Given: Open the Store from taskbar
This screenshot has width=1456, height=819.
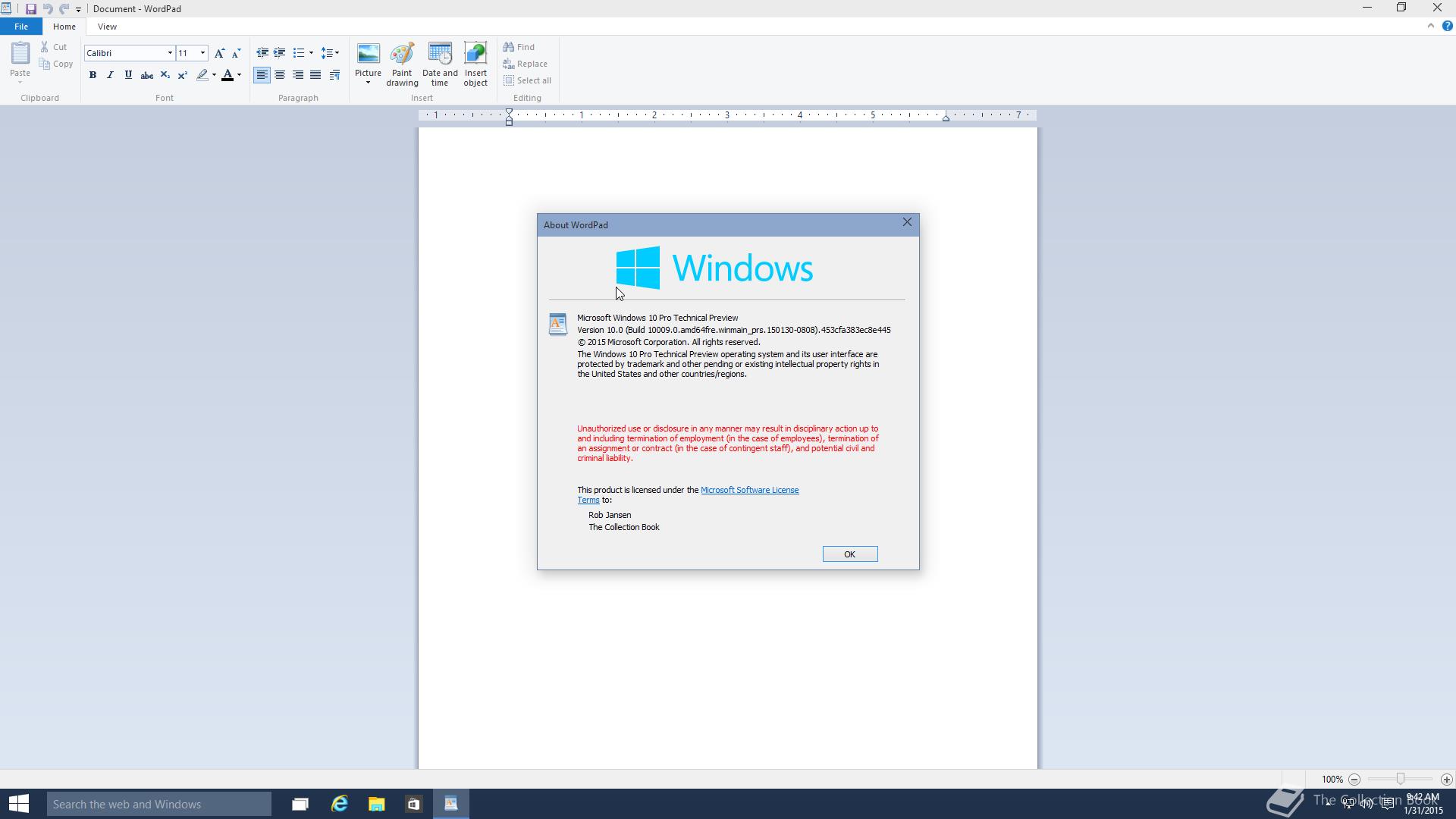Looking at the screenshot, I should click(x=414, y=804).
